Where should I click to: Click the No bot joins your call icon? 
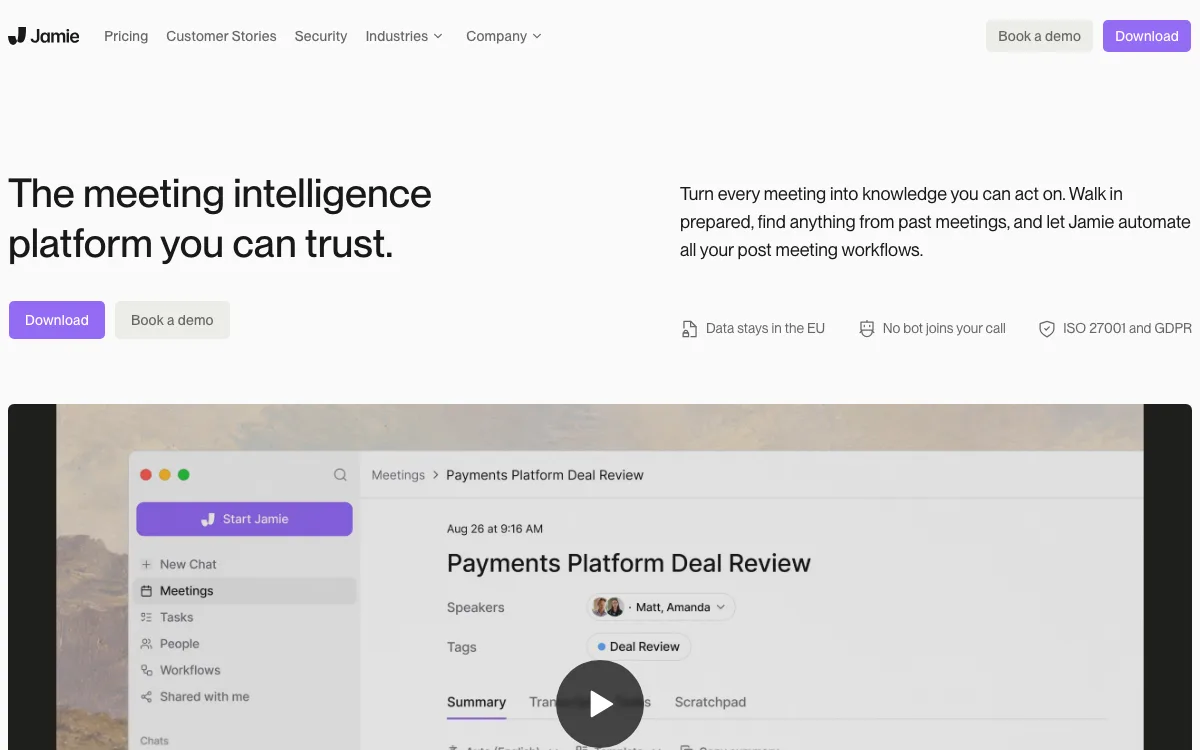click(x=867, y=329)
